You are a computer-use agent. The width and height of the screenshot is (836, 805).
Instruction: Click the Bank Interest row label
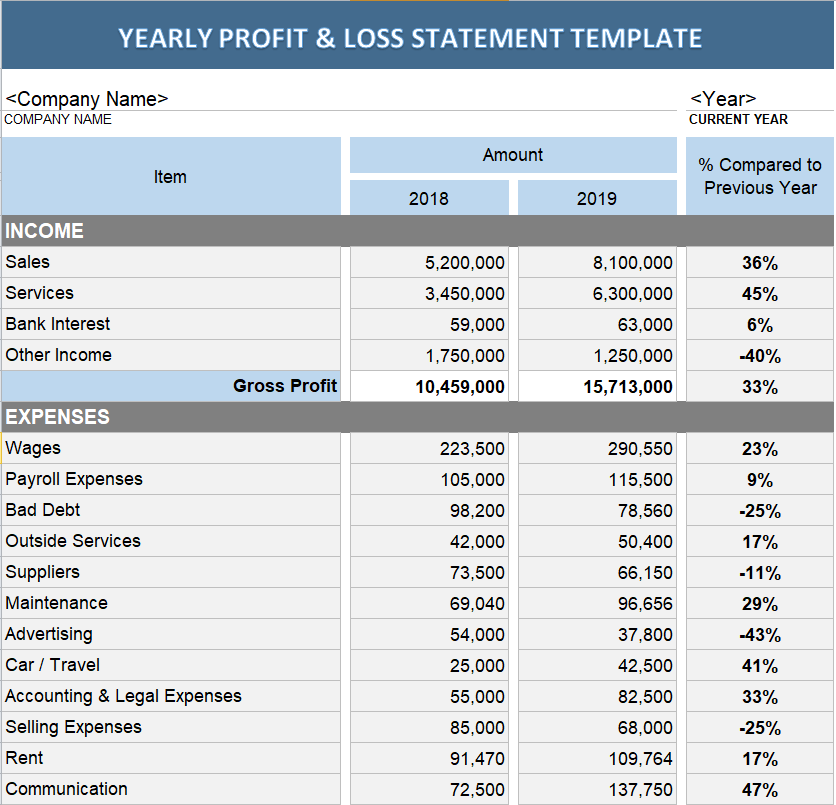[58, 324]
